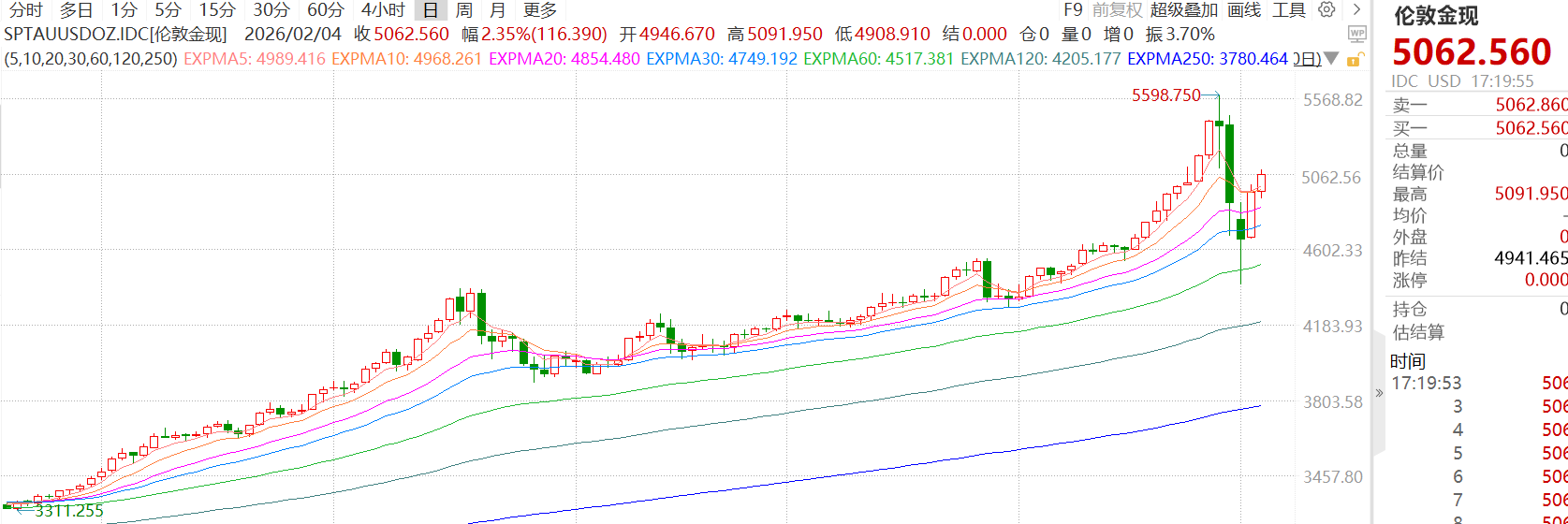
Task: Click the EXPMA30: 4749.192 indicator label
Action: click(x=722, y=59)
